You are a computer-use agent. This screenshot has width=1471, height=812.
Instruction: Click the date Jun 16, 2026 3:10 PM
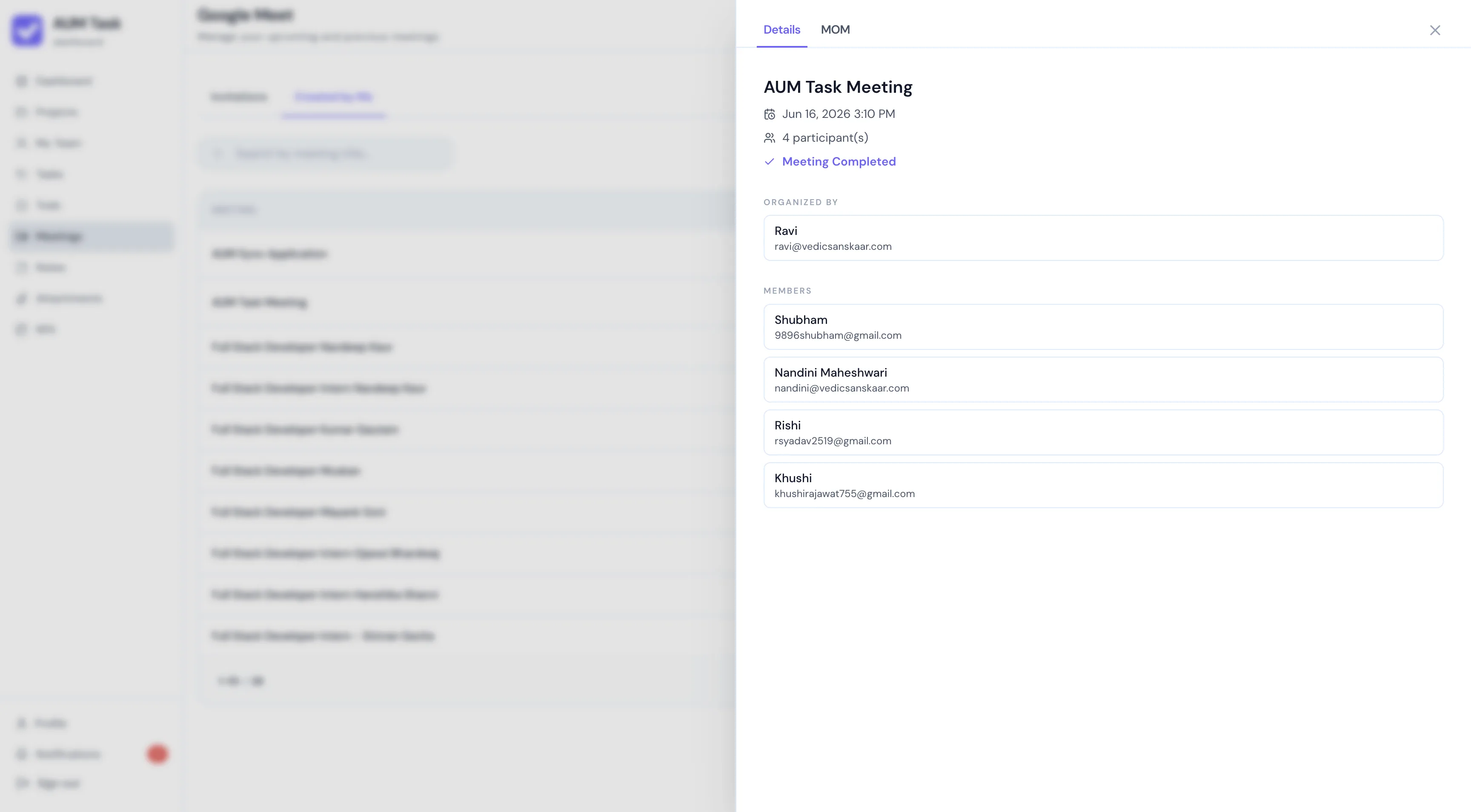[x=838, y=114]
